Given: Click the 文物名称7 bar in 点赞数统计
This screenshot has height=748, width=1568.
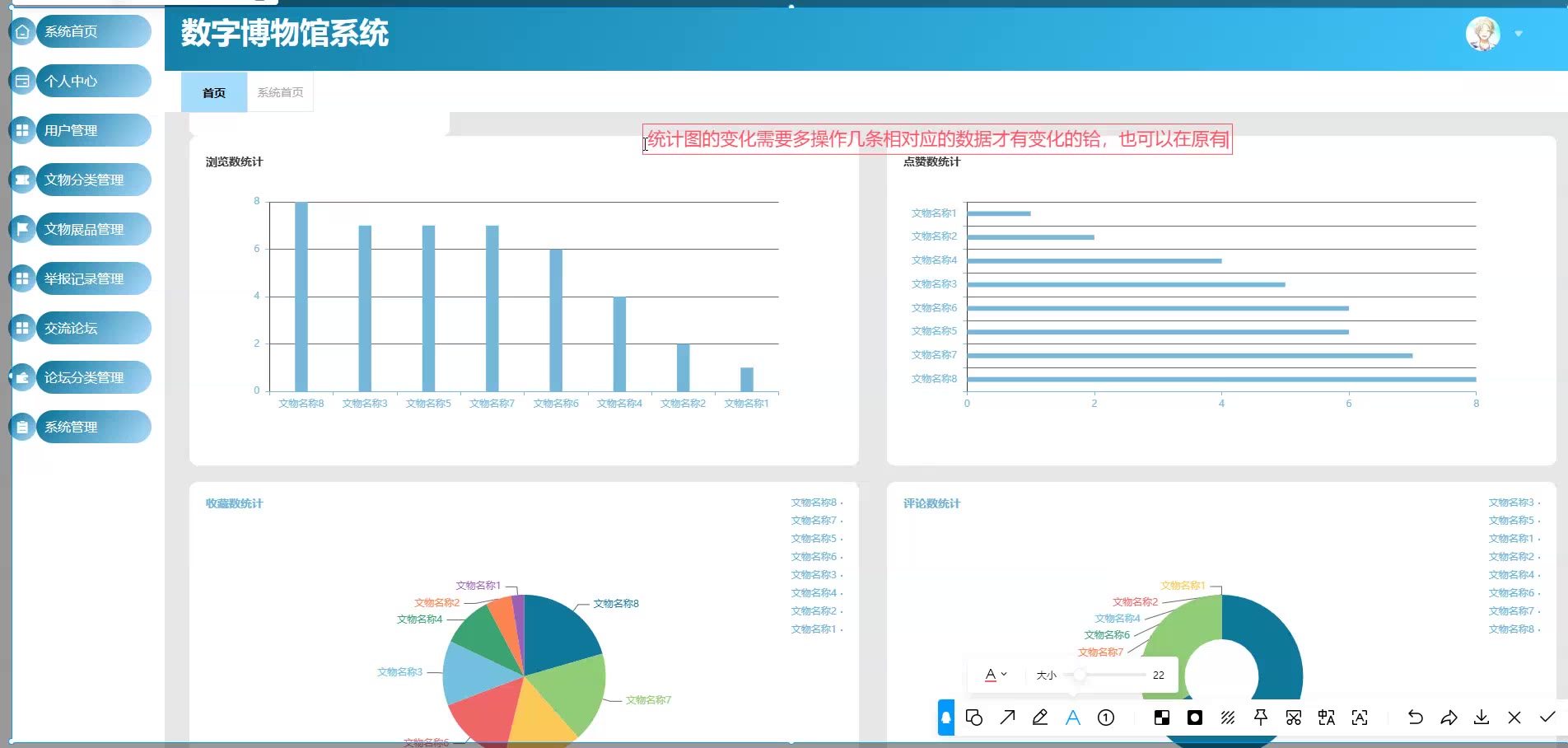Looking at the screenshot, I should [1190, 356].
